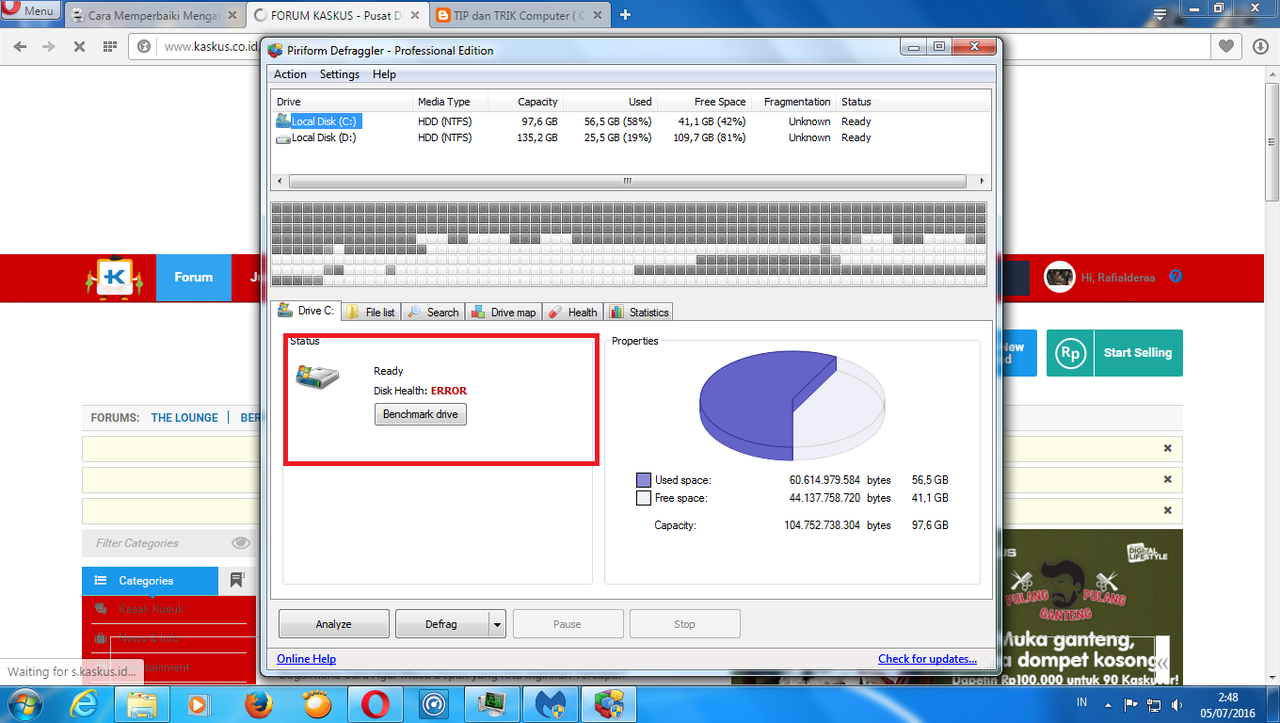The height and width of the screenshot is (723, 1280).
Task: Click the Free space color swatch
Action: 644,498
